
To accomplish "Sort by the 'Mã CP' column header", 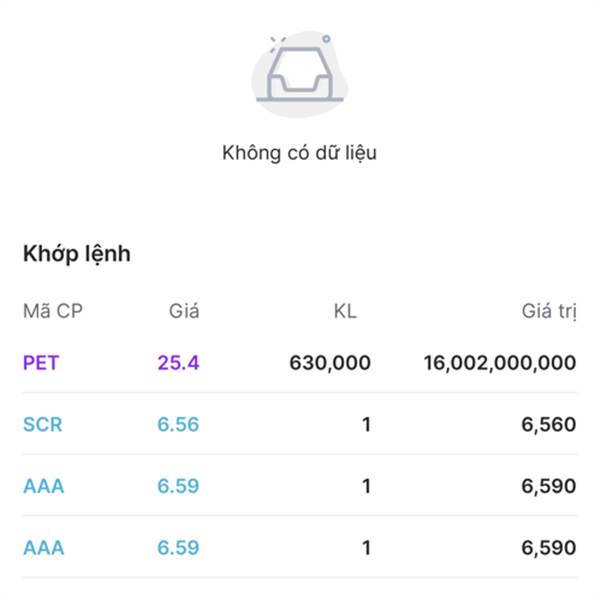I will tap(53, 311).
